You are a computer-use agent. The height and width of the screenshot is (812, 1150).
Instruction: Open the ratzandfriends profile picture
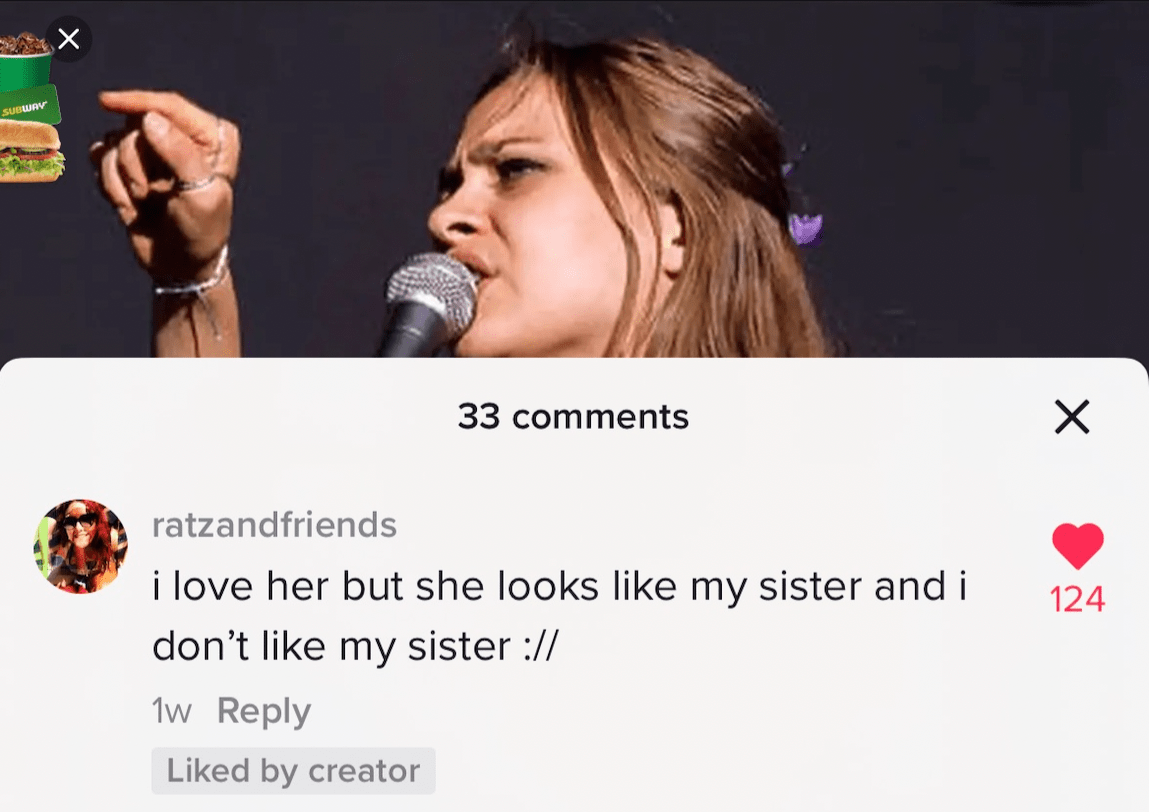pyautogui.click(x=81, y=547)
